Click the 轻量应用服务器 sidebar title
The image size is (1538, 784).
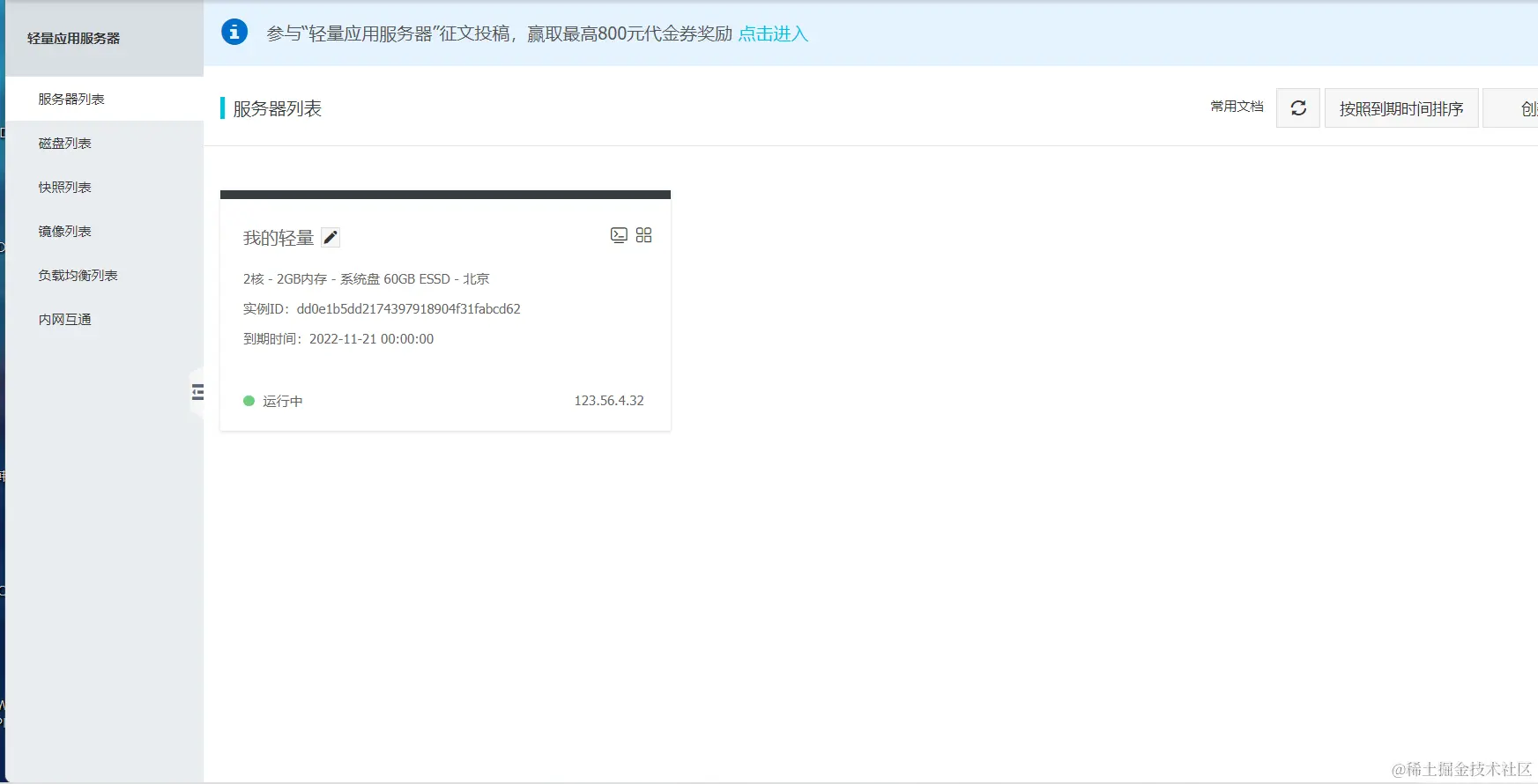(73, 38)
